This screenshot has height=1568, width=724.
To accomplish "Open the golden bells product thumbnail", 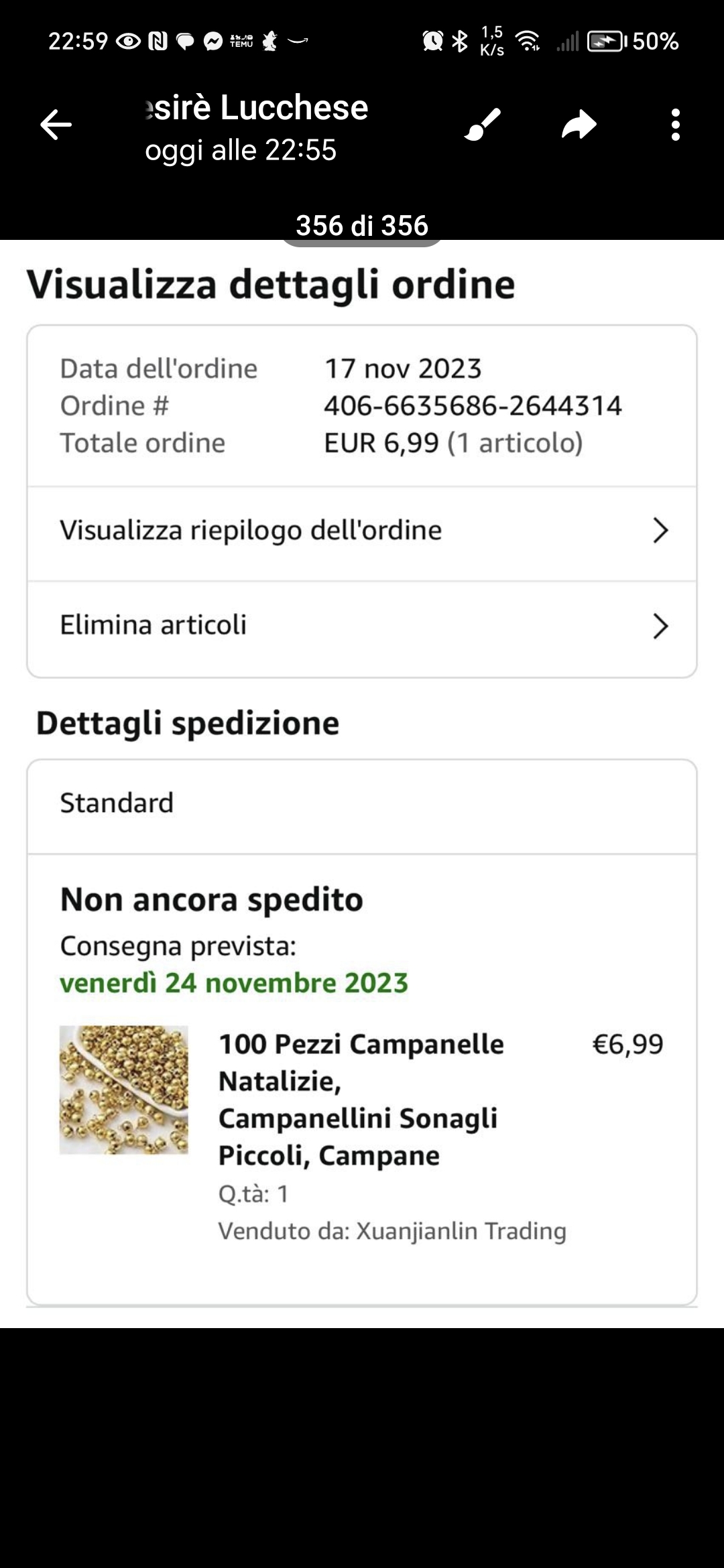I will pyautogui.click(x=124, y=1090).
